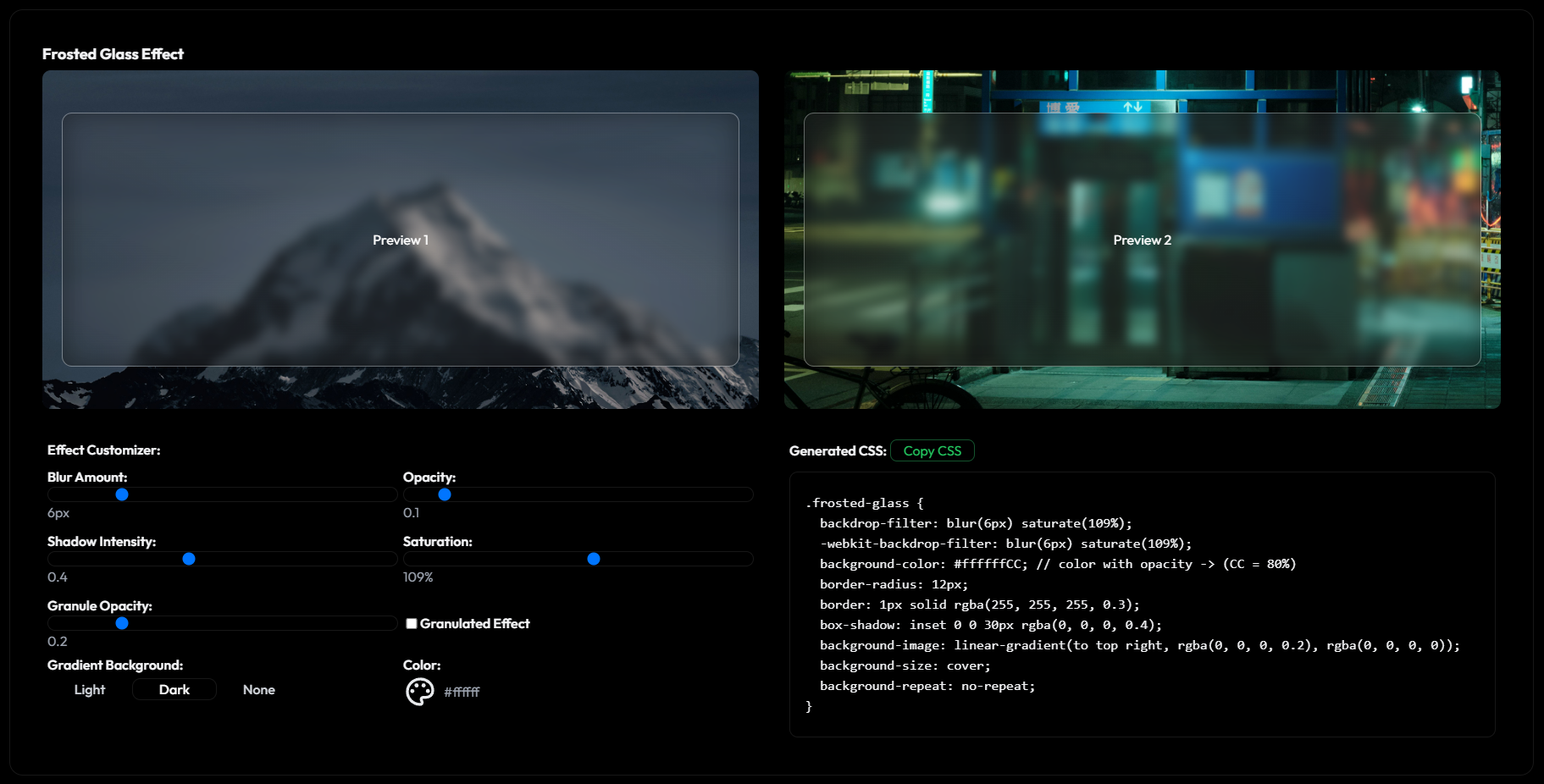The height and width of the screenshot is (784, 1544).
Task: Click the Preview 2 frosted glass panel
Action: point(1143,240)
